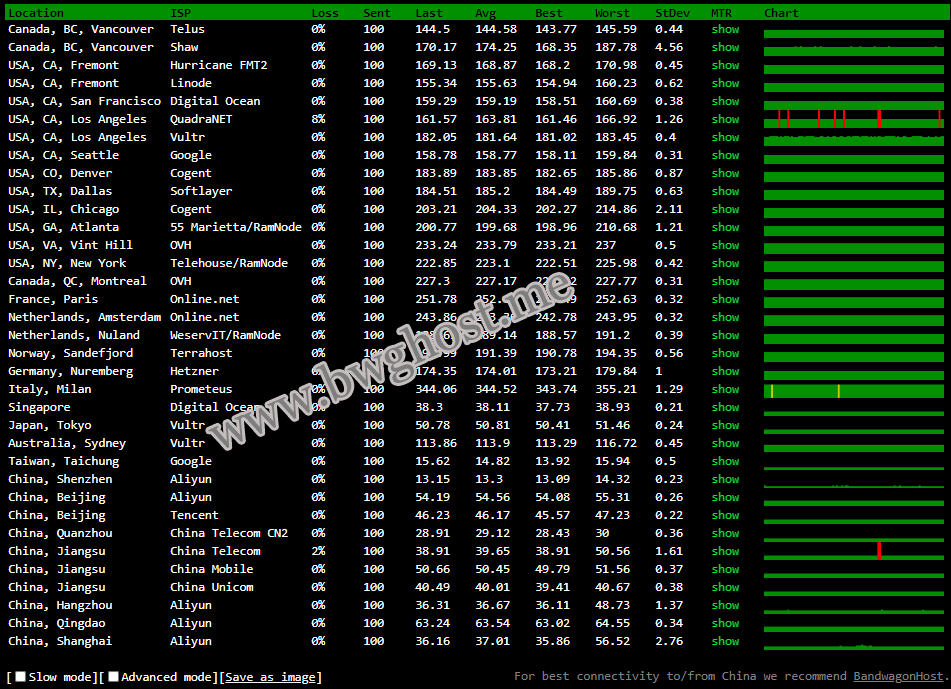Click the Jiangsu China Telecom chart
This screenshot has height=689, width=951.
pos(854,551)
